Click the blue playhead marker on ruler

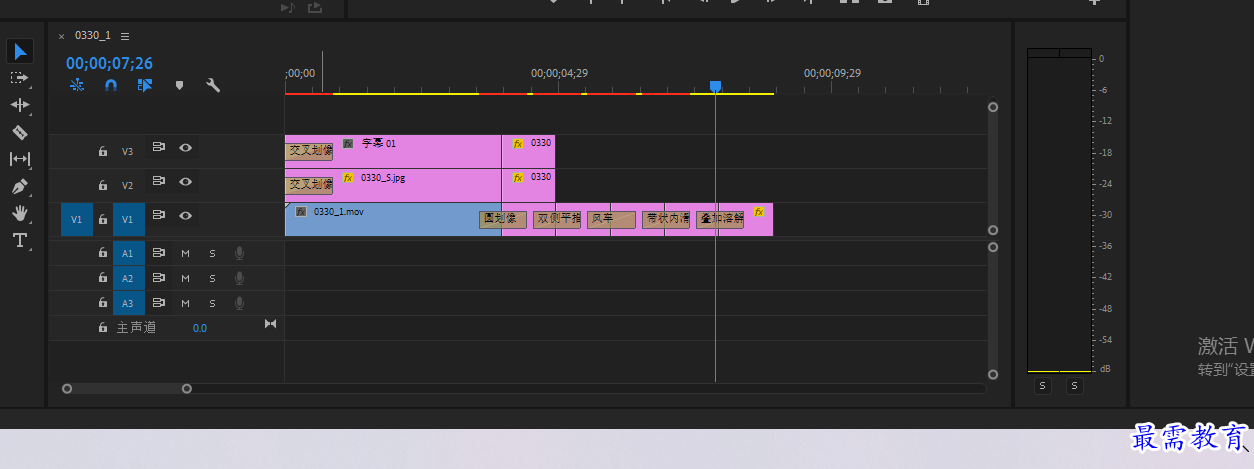pos(715,87)
